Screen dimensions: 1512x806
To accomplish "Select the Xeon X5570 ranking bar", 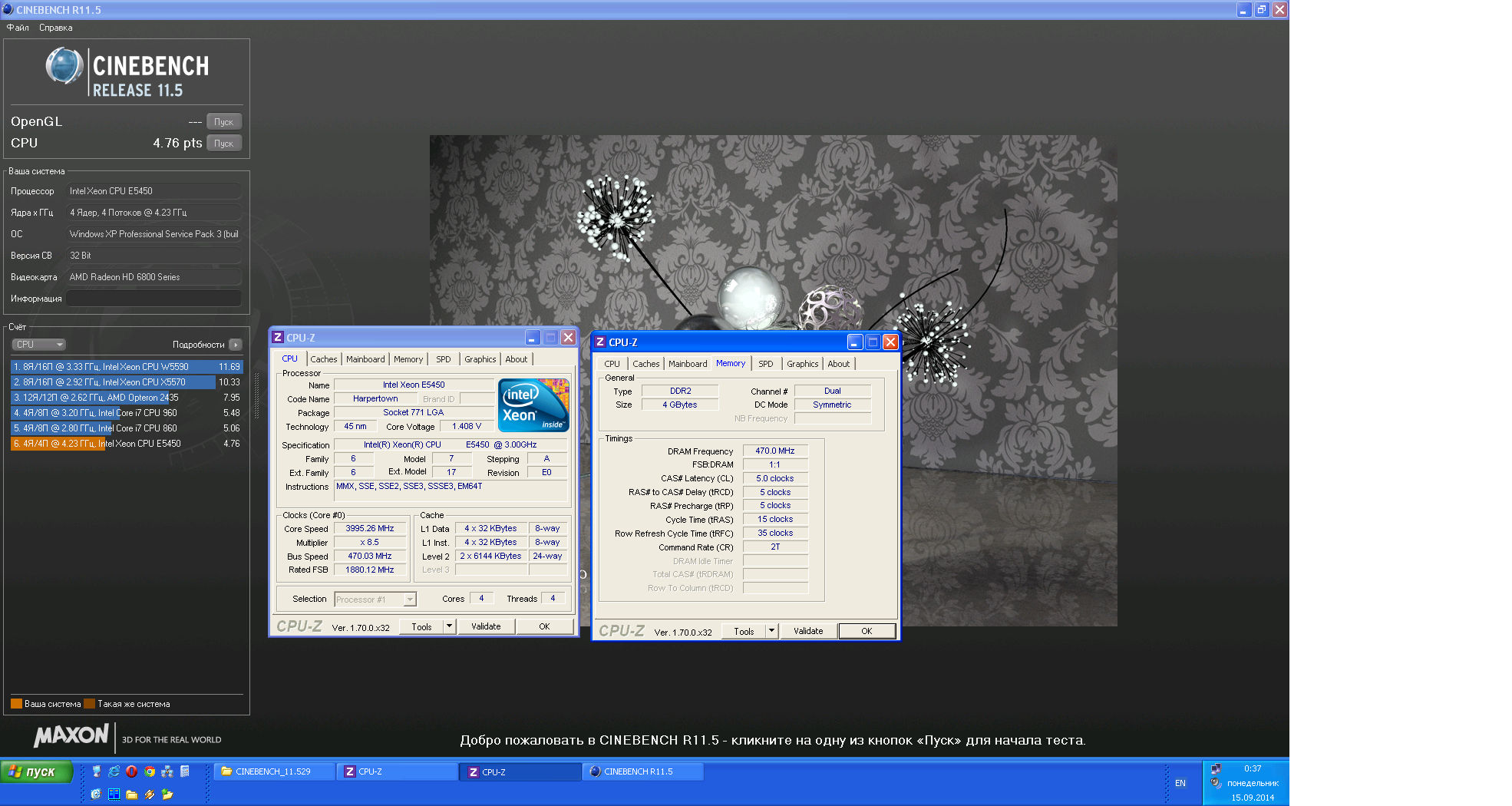I will click(x=127, y=382).
